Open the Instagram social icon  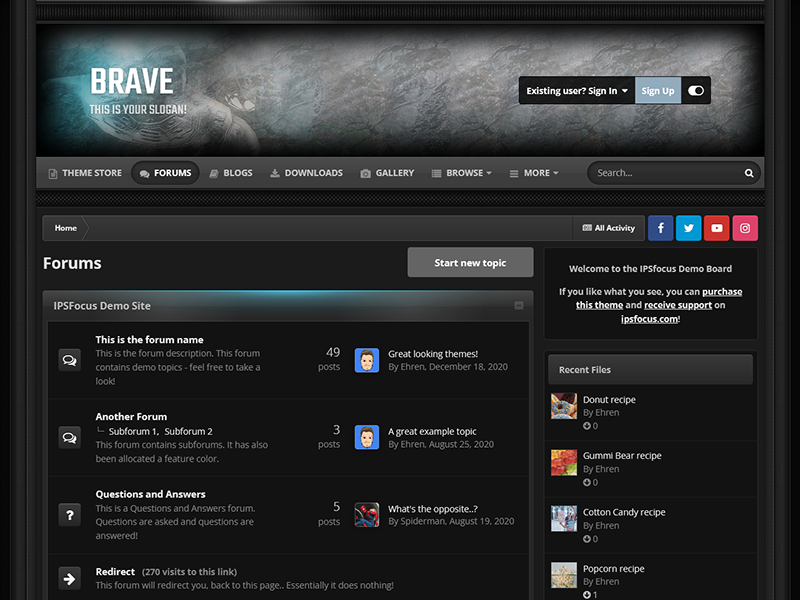tap(744, 228)
